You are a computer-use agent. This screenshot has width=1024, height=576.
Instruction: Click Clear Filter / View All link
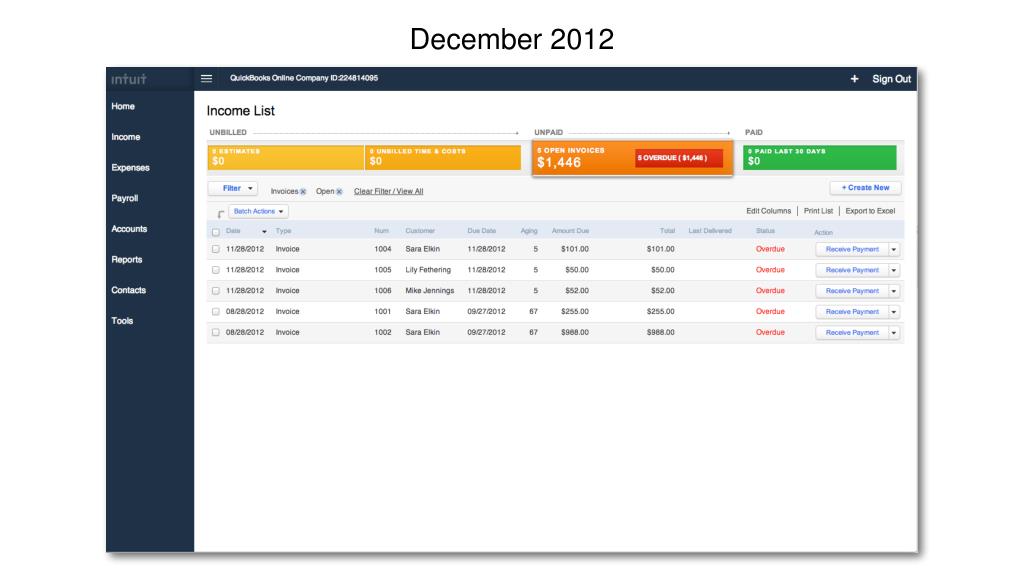click(x=389, y=191)
